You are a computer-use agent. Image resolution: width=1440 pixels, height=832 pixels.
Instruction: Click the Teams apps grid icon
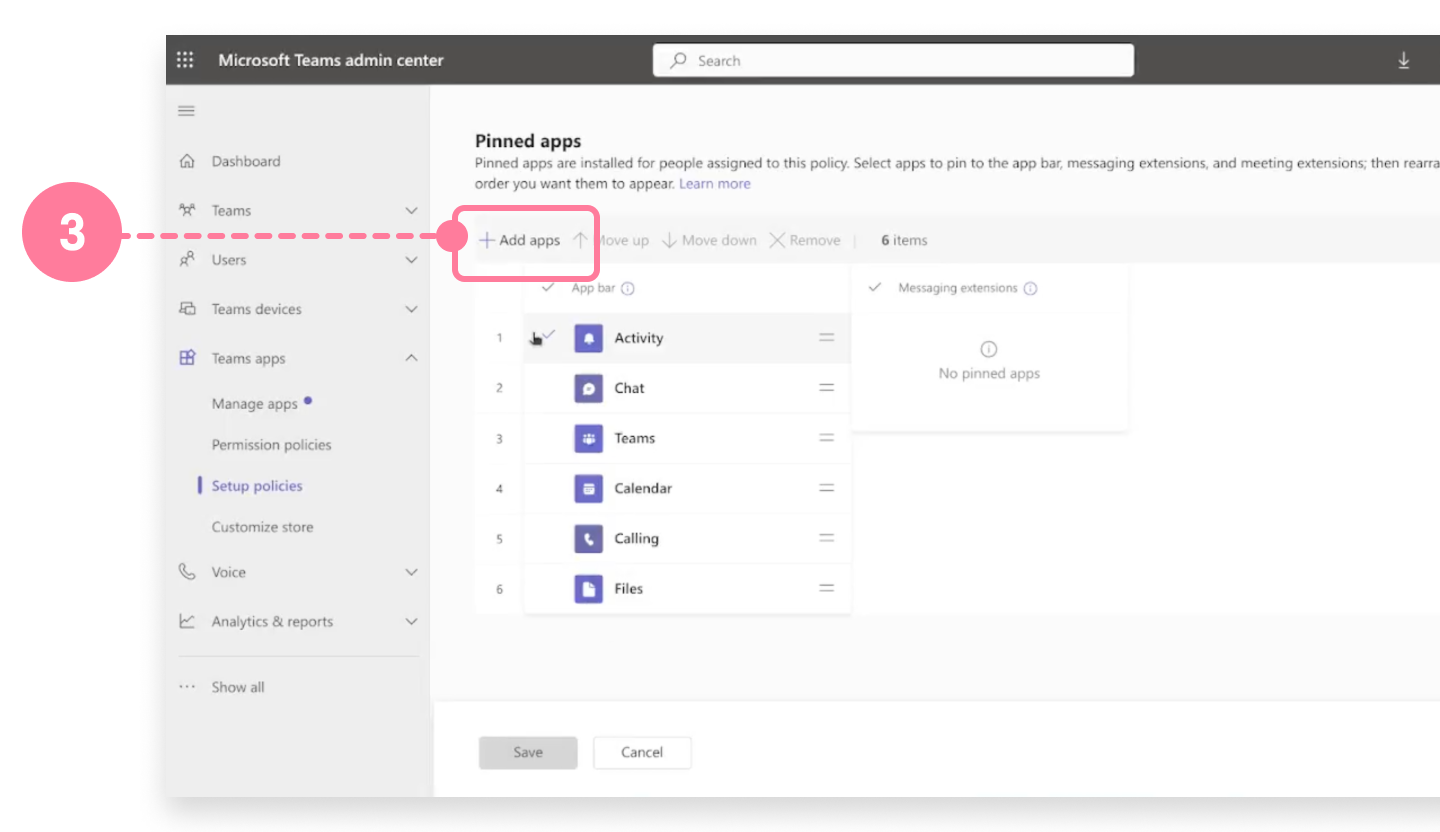coord(186,358)
